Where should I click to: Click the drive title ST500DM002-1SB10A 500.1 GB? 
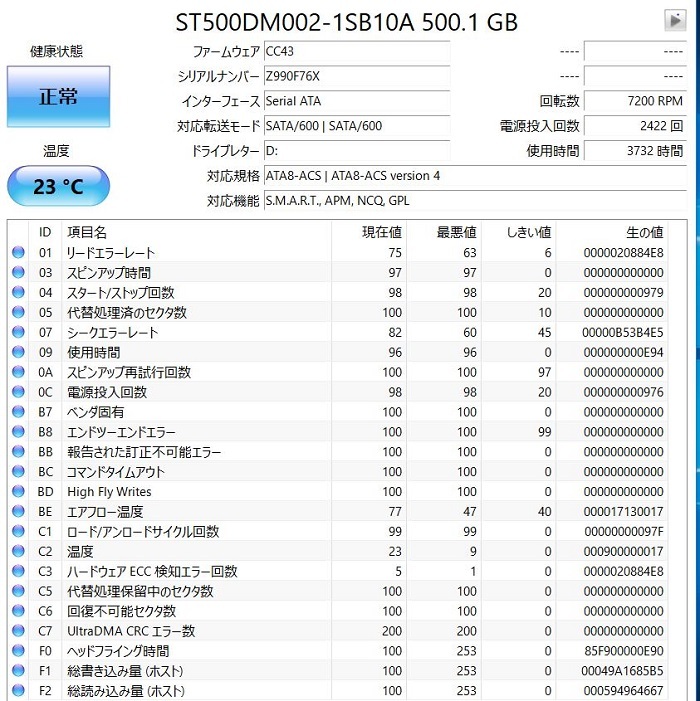pos(346,22)
